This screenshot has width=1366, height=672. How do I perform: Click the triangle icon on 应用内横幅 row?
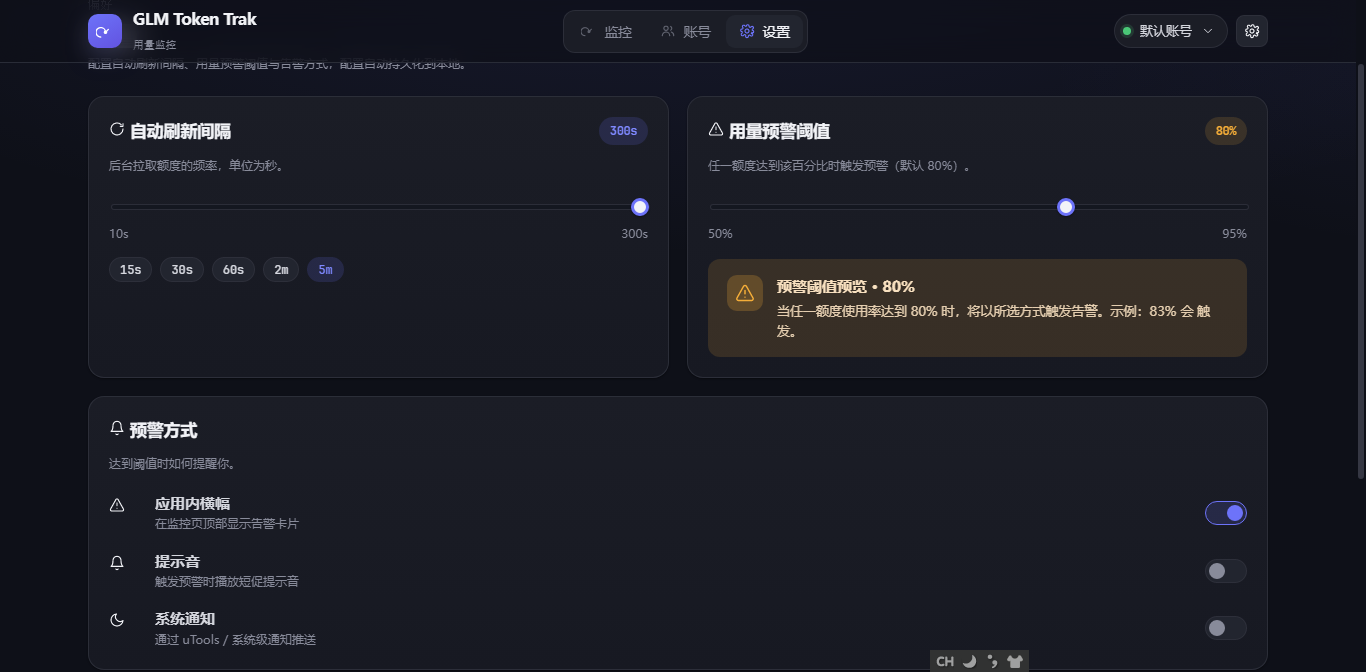point(117,505)
